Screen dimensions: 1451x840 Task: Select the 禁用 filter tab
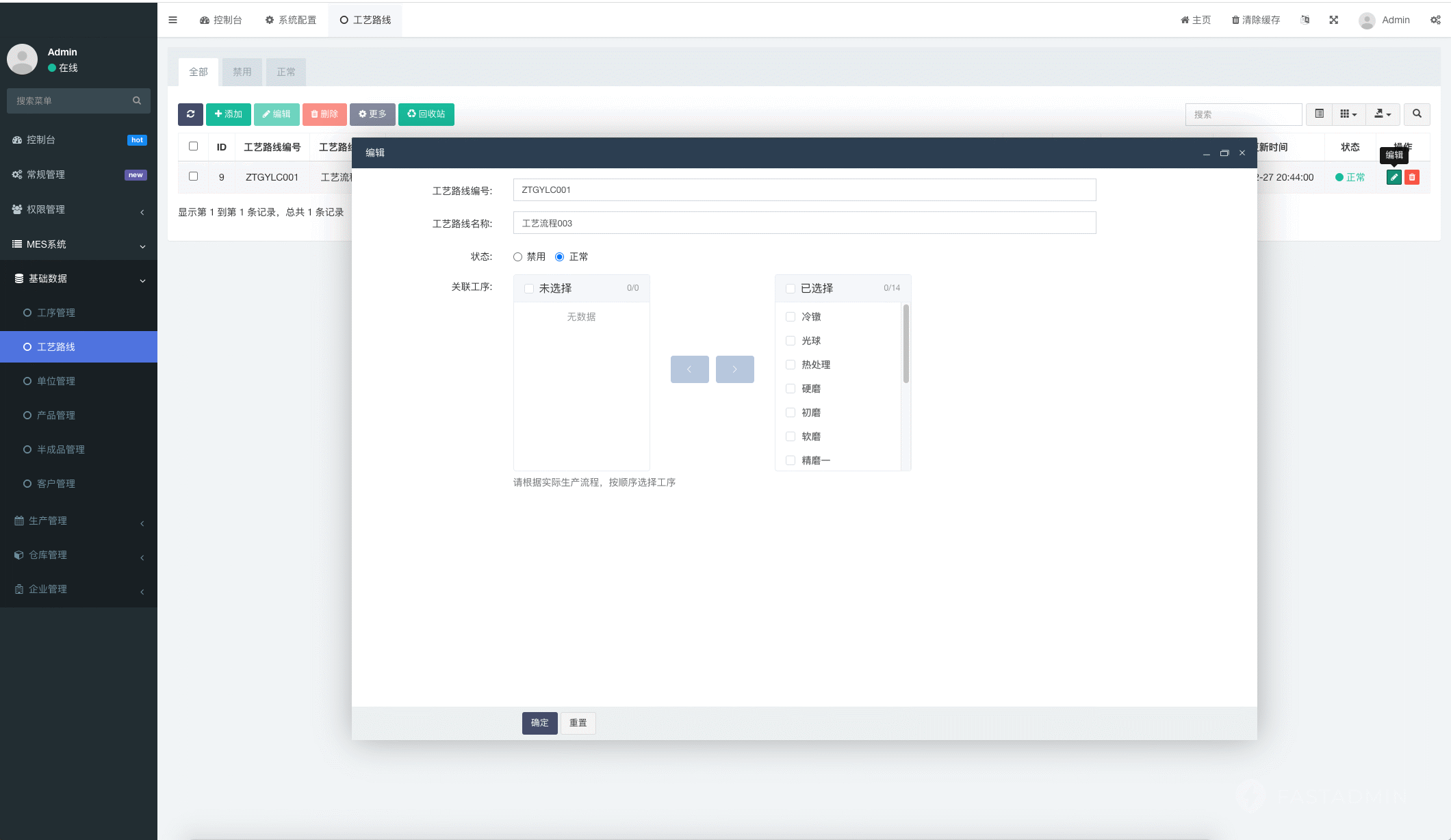tap(242, 72)
